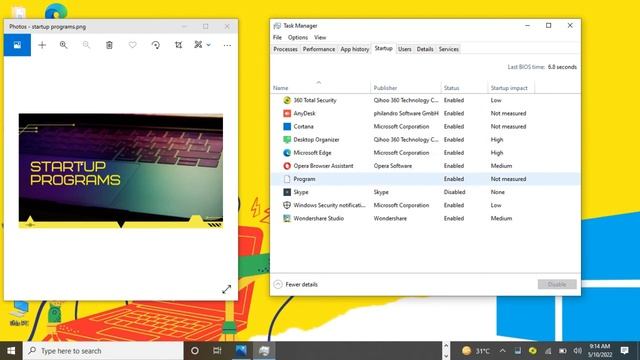640x360 pixels.
Task: Click the Windows Security notification shield icon
Action: [287, 205]
